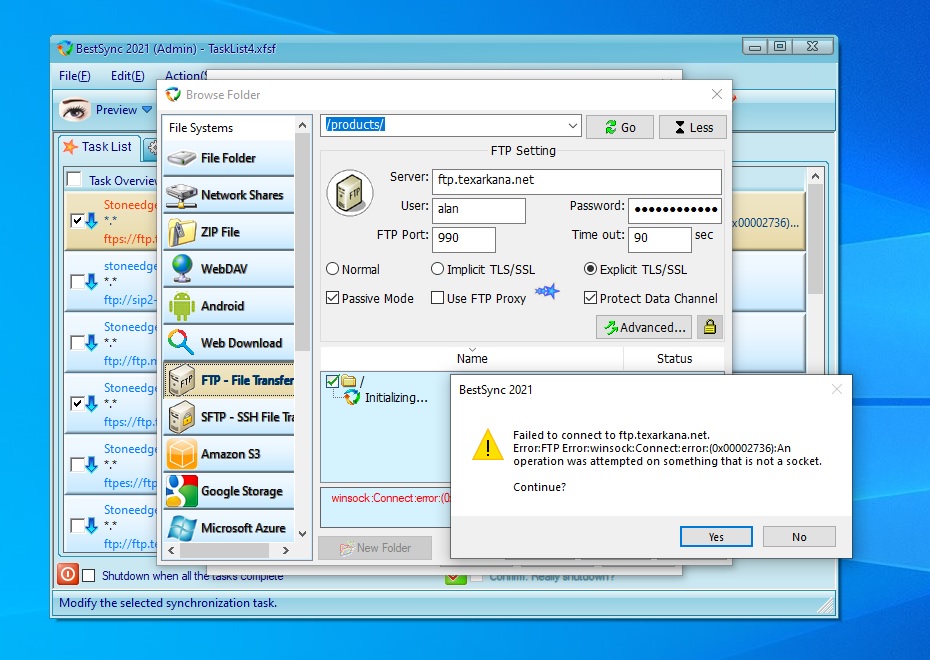This screenshot has width=930, height=660.
Task: Click the FTP server icon beside Server field
Action: (x=349, y=193)
